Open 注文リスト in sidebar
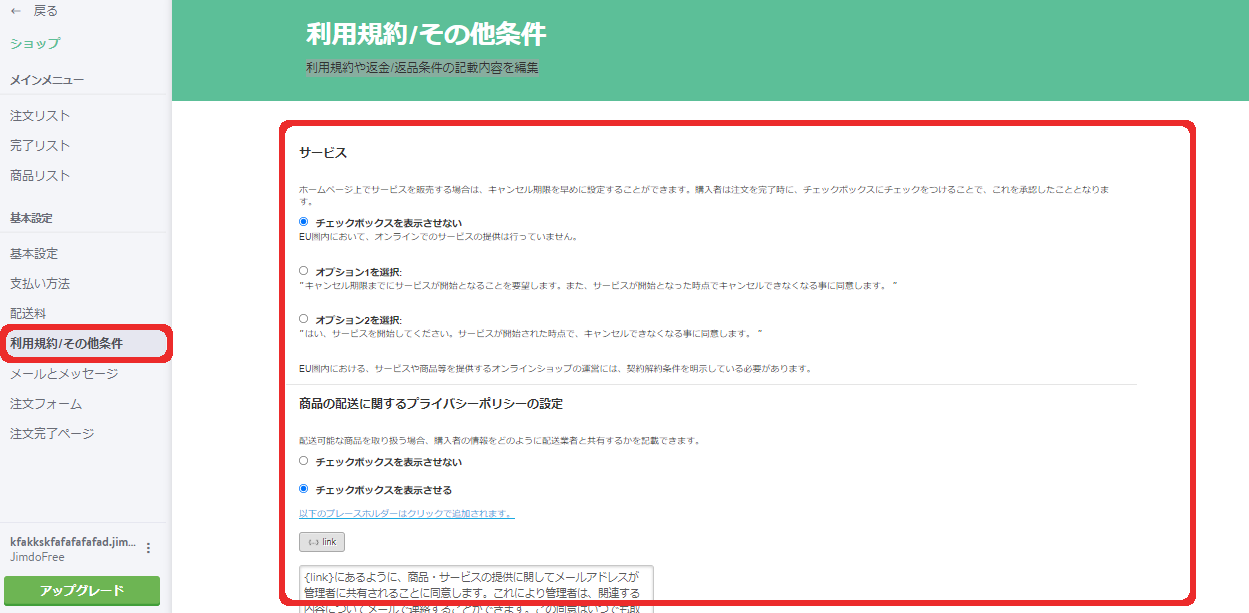 point(40,116)
